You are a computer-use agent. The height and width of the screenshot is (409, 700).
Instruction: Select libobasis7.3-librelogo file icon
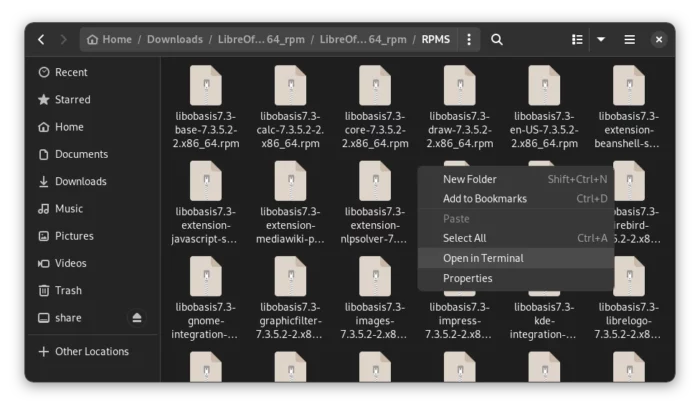pos(629,276)
